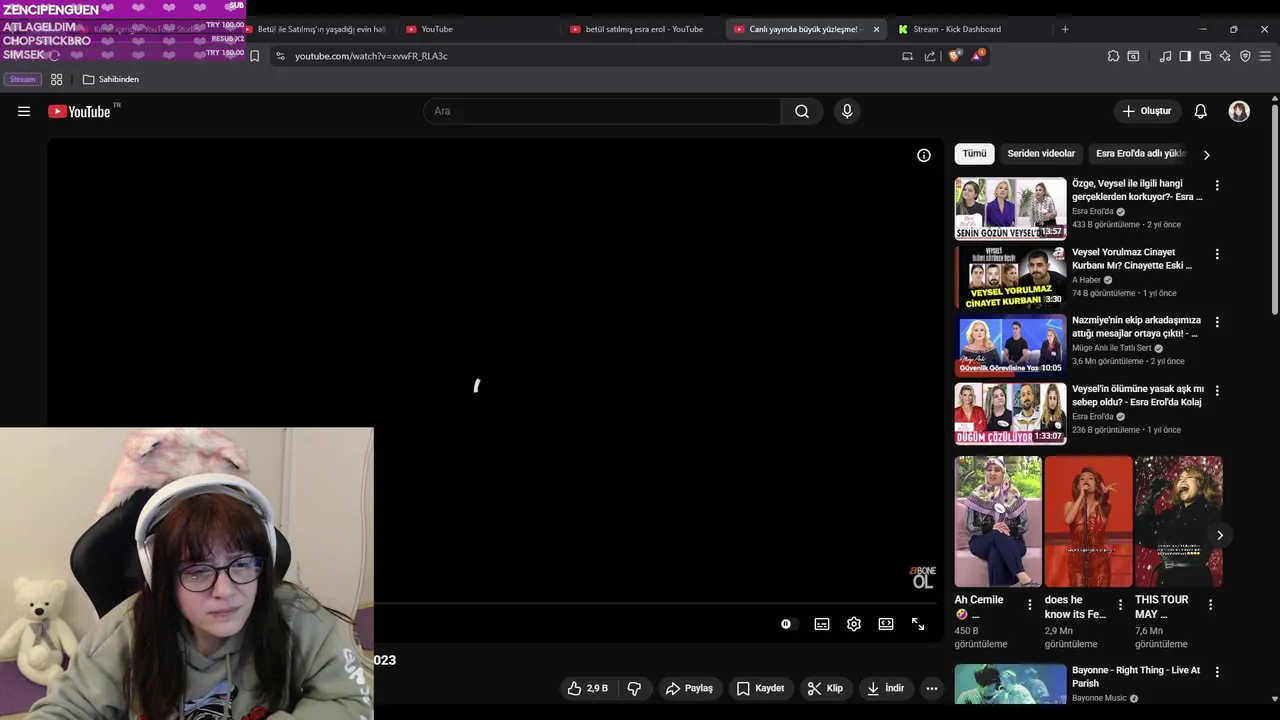This screenshot has height=720, width=1280.
Task: Open options for Özge, Veysel video
Action: 1217,185
